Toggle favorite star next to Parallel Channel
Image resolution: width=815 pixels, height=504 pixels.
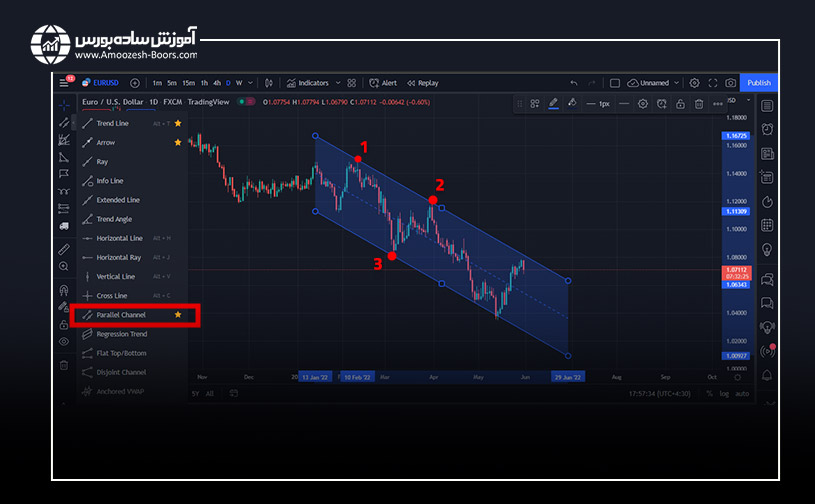pyautogui.click(x=178, y=315)
